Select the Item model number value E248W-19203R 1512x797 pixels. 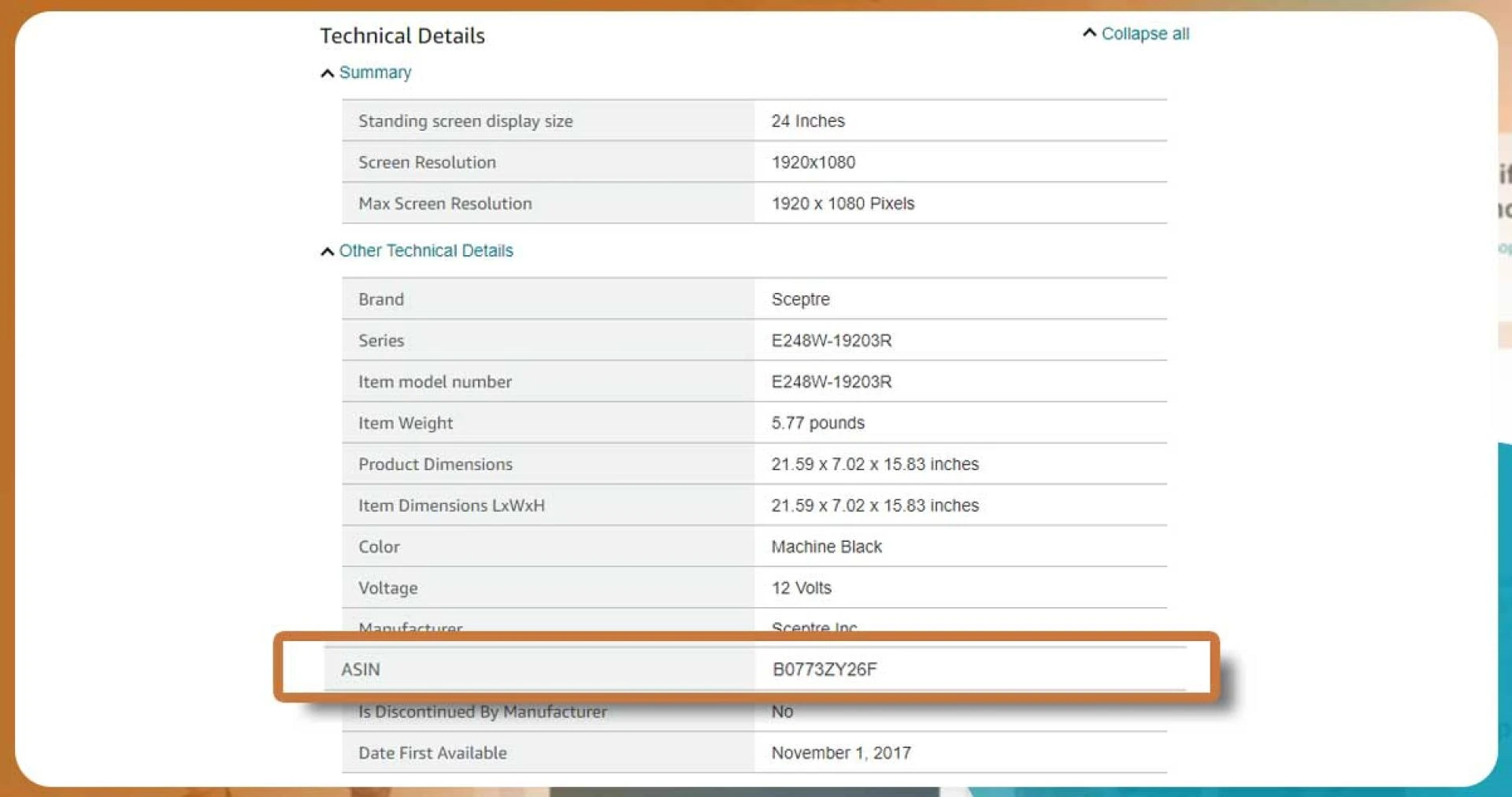tap(832, 382)
